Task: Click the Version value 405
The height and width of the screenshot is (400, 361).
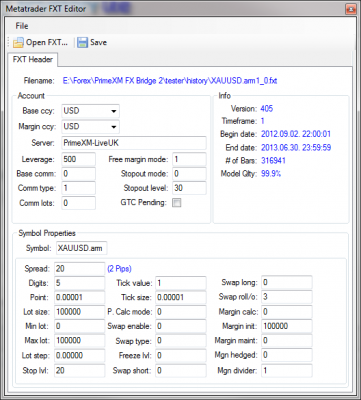Action: click(267, 109)
